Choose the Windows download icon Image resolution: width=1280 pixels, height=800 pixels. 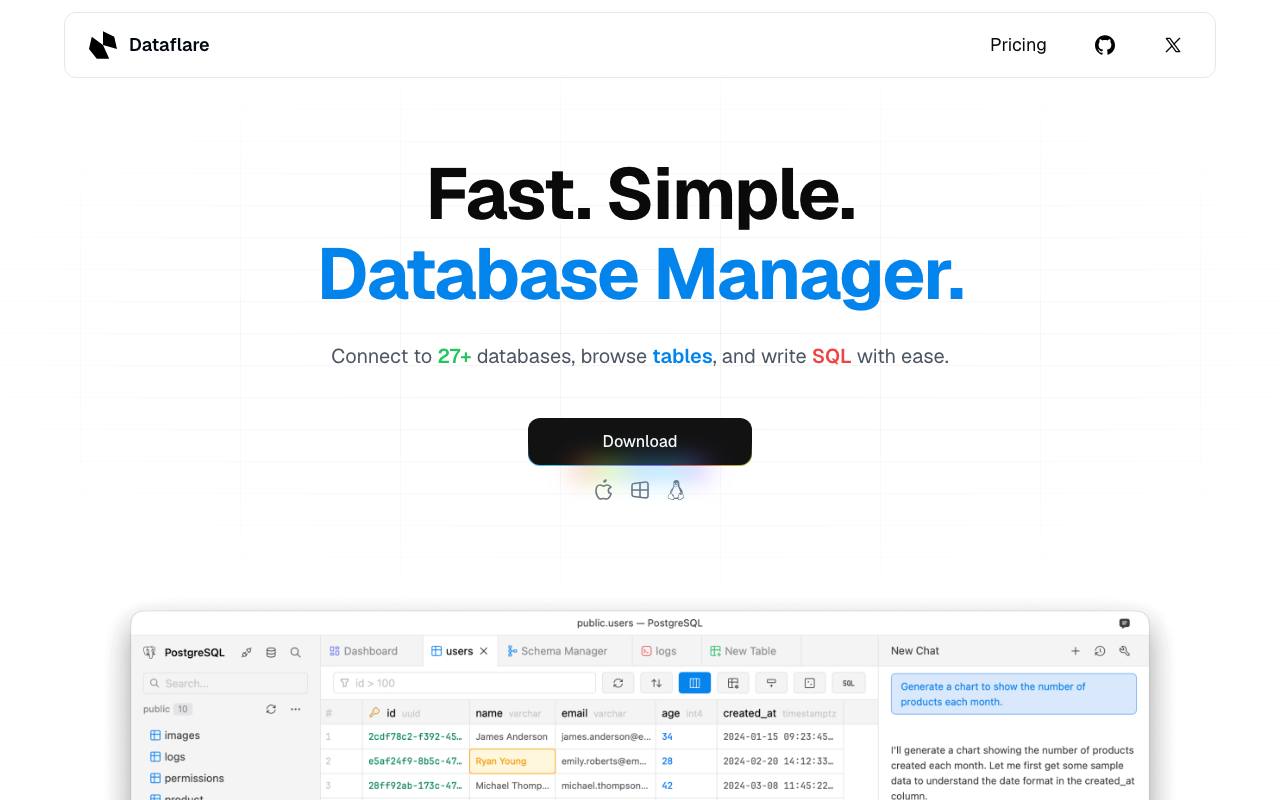(x=640, y=490)
